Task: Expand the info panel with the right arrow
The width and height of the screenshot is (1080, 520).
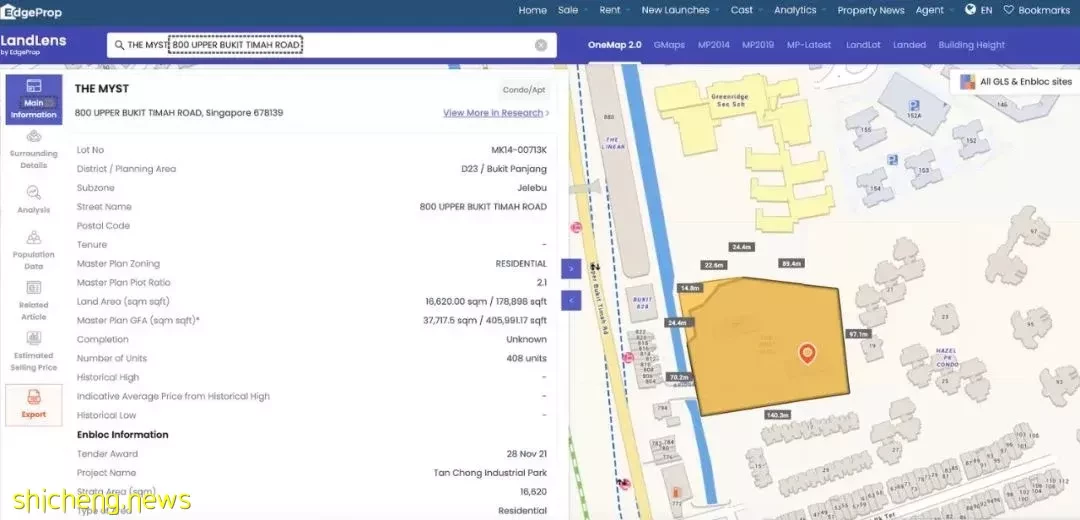Action: coord(571,269)
